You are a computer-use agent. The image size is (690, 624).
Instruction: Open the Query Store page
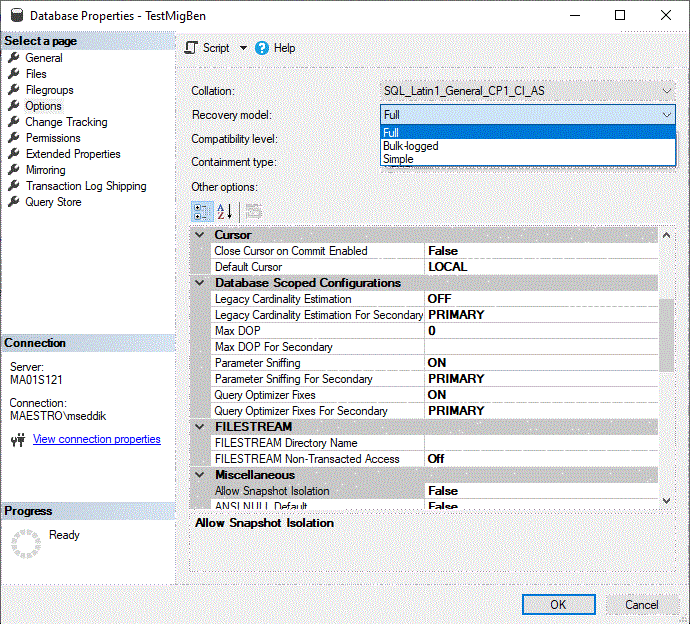pos(53,202)
